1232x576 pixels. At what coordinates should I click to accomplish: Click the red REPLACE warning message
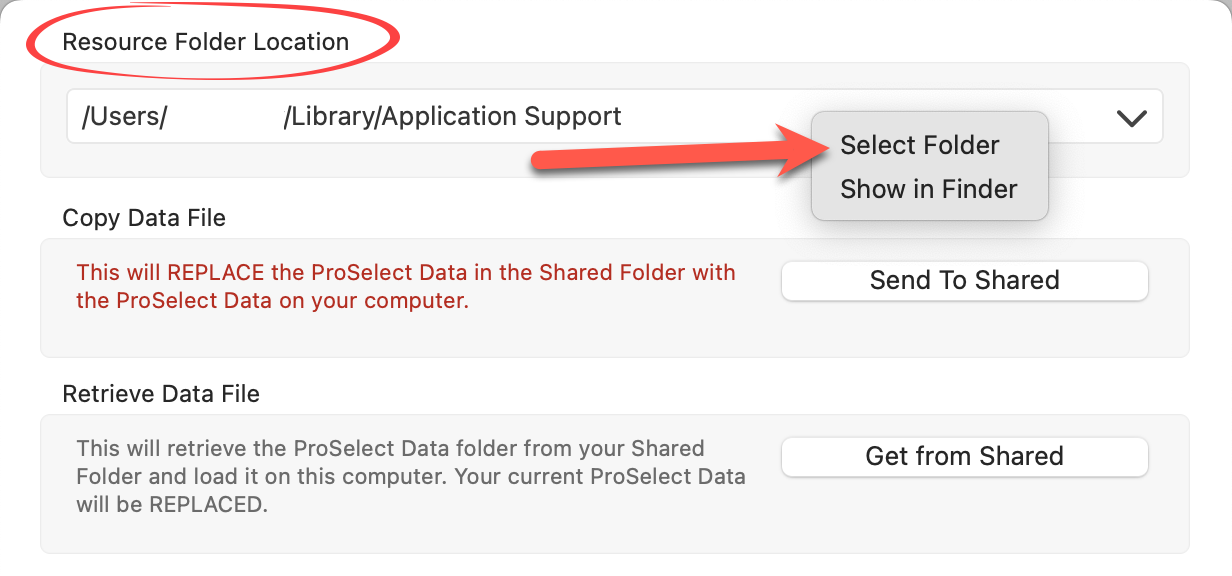point(405,286)
